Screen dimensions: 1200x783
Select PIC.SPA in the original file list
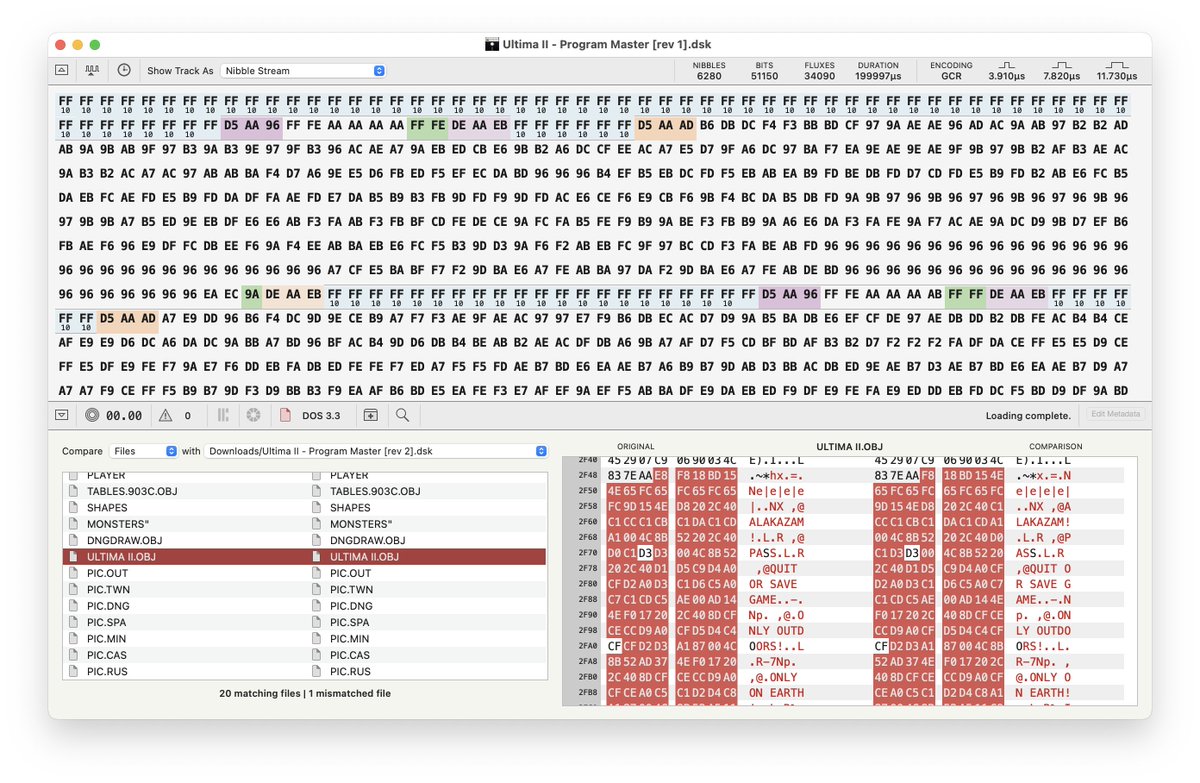tap(107, 622)
